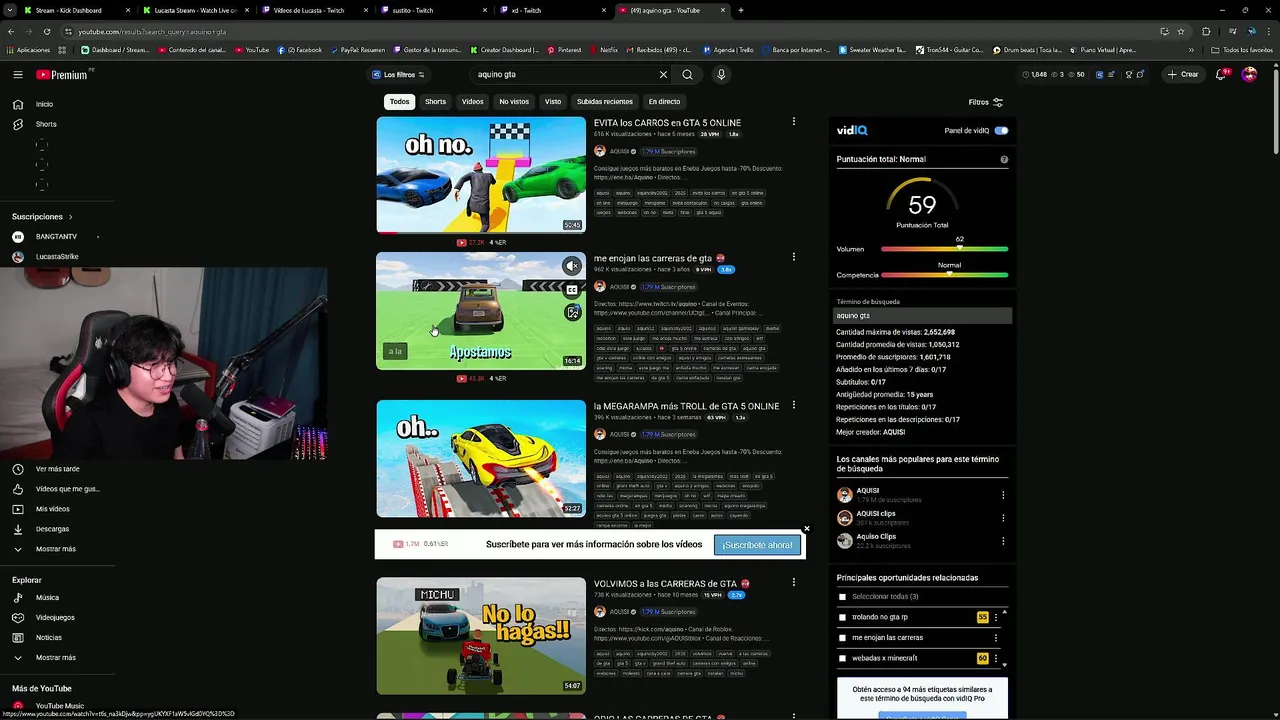
Task: Open the Los filtros dropdown by search
Action: click(399, 75)
